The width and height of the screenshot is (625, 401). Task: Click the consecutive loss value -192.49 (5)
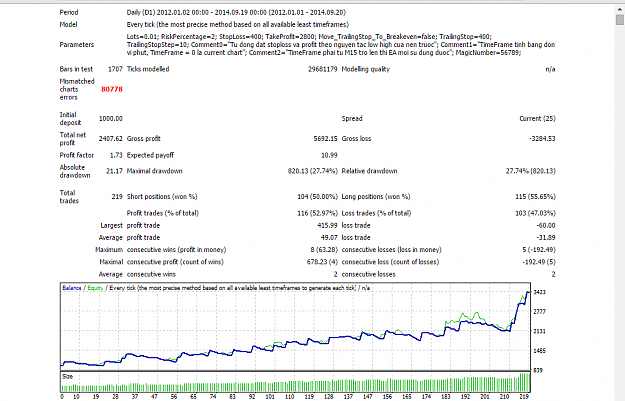[539, 262]
